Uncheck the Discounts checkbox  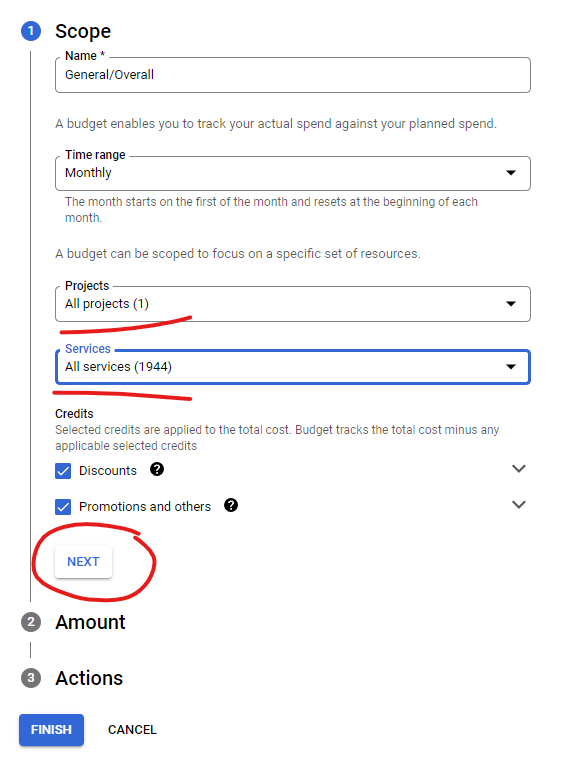[x=63, y=471]
